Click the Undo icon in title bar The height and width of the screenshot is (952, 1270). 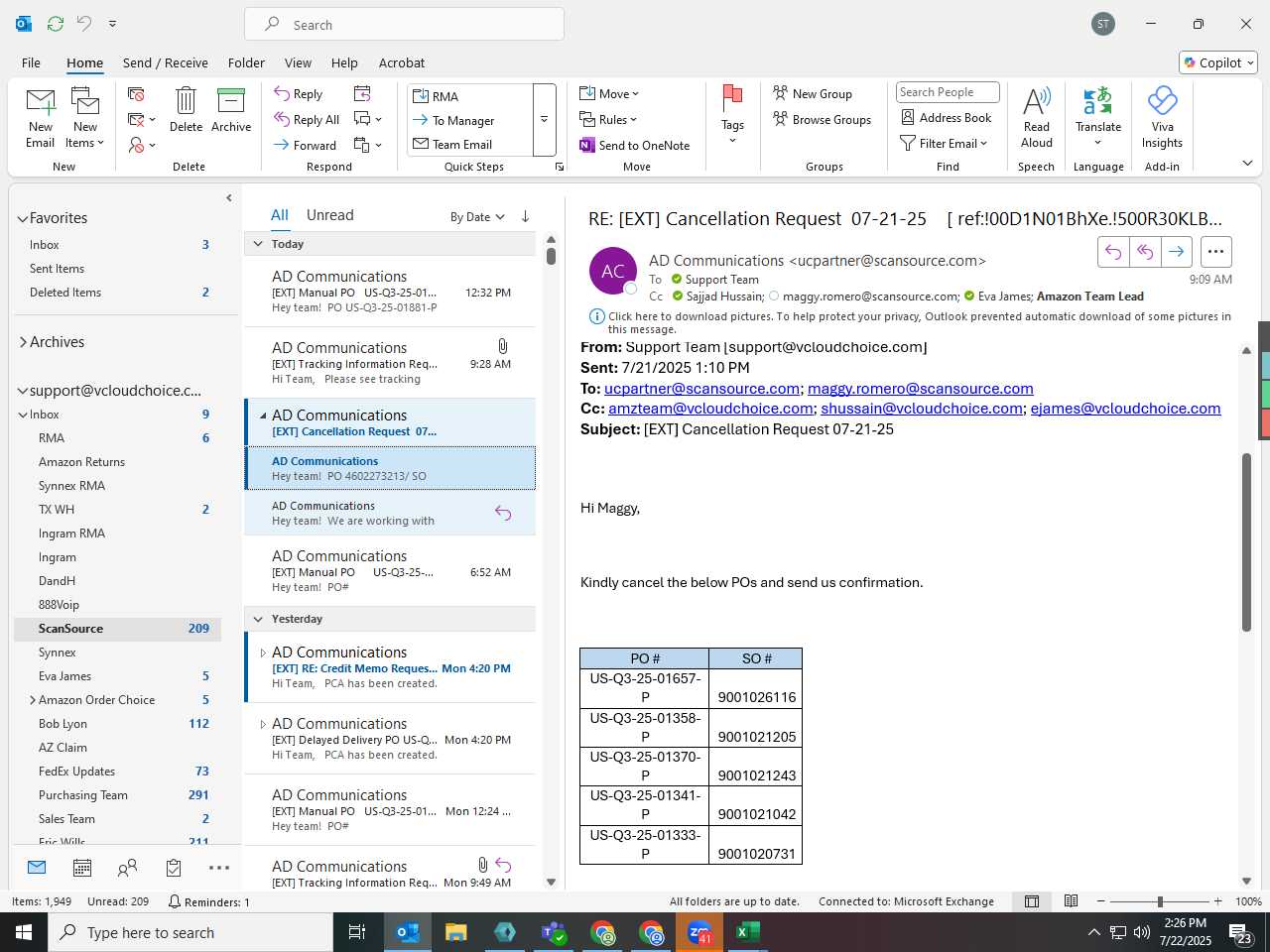point(84,24)
